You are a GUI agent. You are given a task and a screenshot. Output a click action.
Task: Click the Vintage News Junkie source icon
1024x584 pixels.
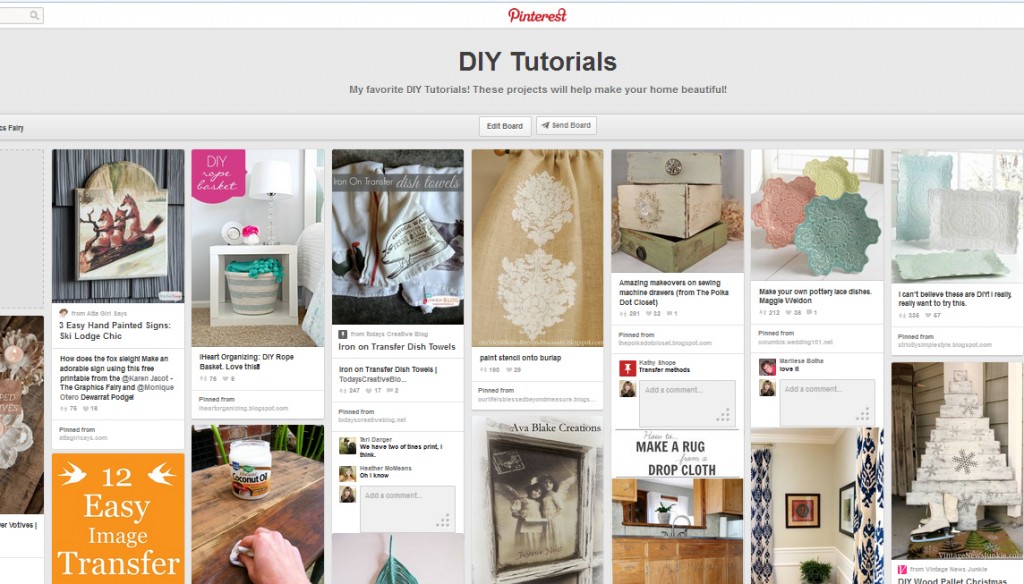coord(902,570)
